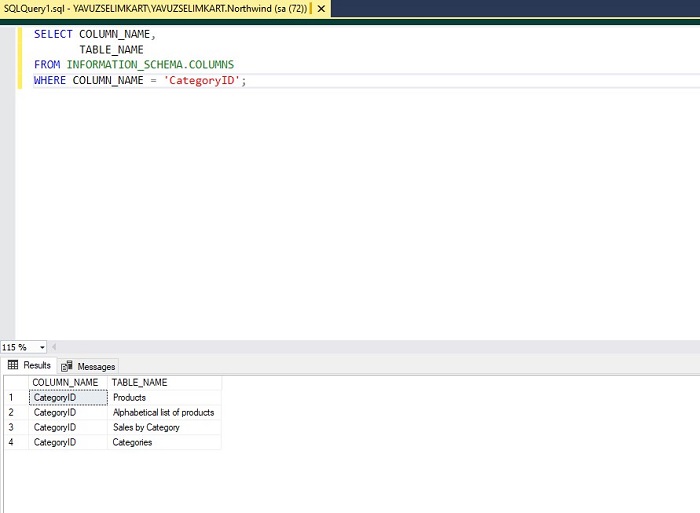Click the SELECT keyword in the editor
700x513 pixels.
click(x=53, y=34)
